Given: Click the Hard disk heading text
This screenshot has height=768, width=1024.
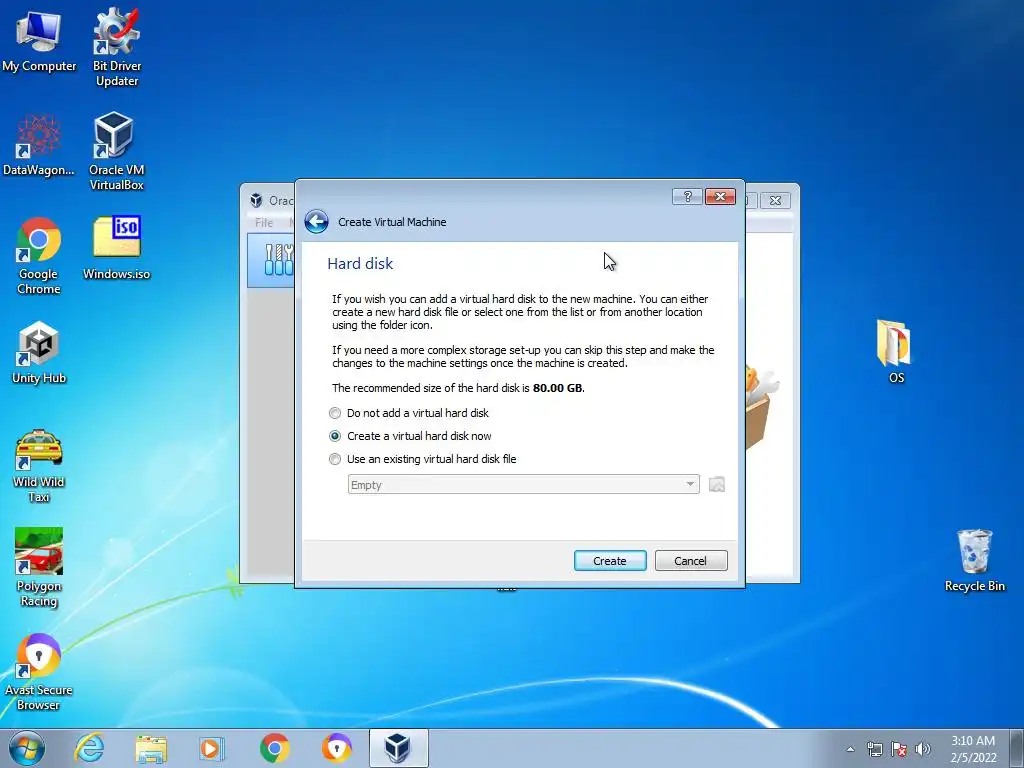Looking at the screenshot, I should (x=360, y=264).
